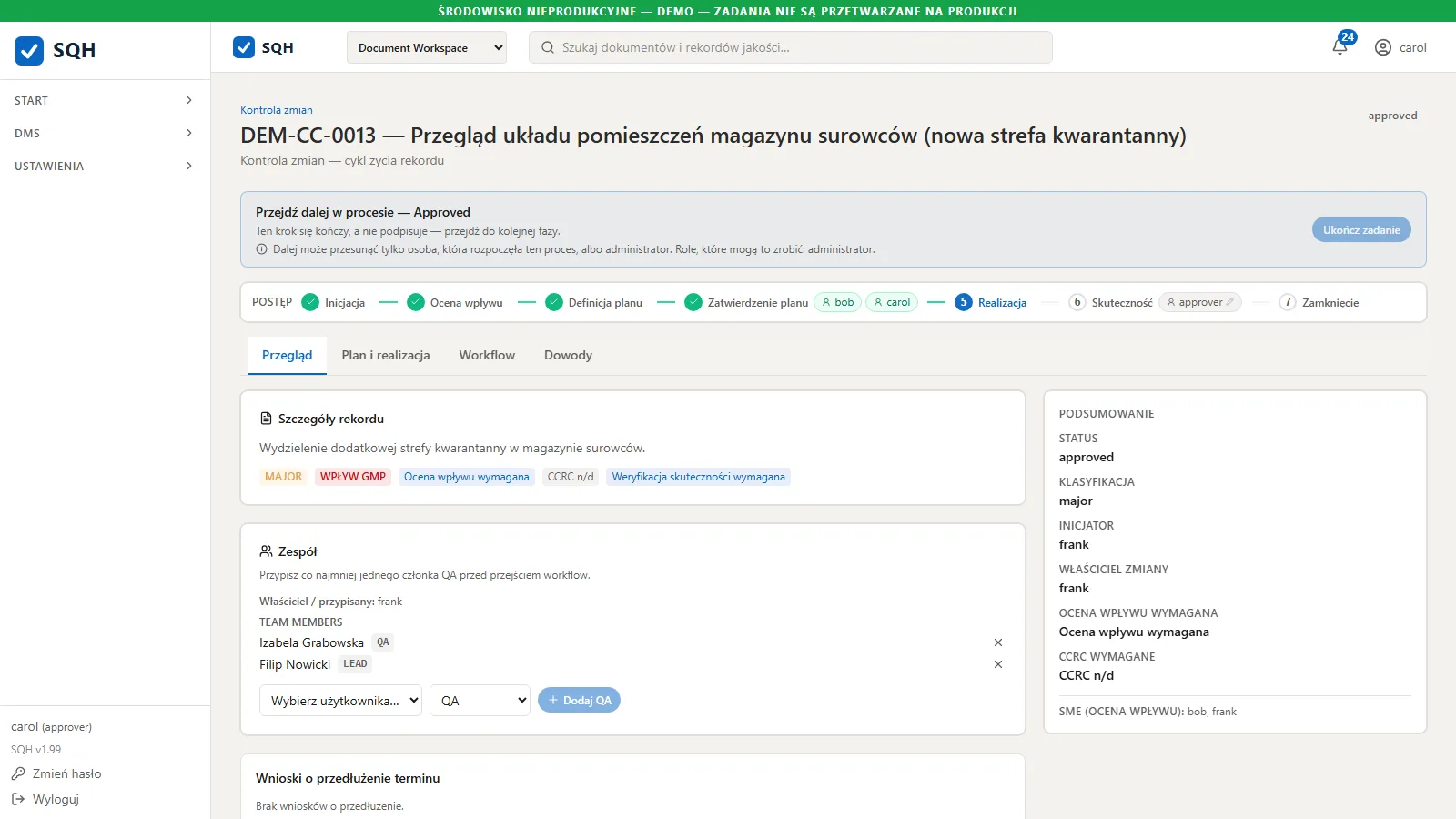This screenshot has width=1456, height=819.
Task: Focus the document search input field
Action: (x=790, y=47)
